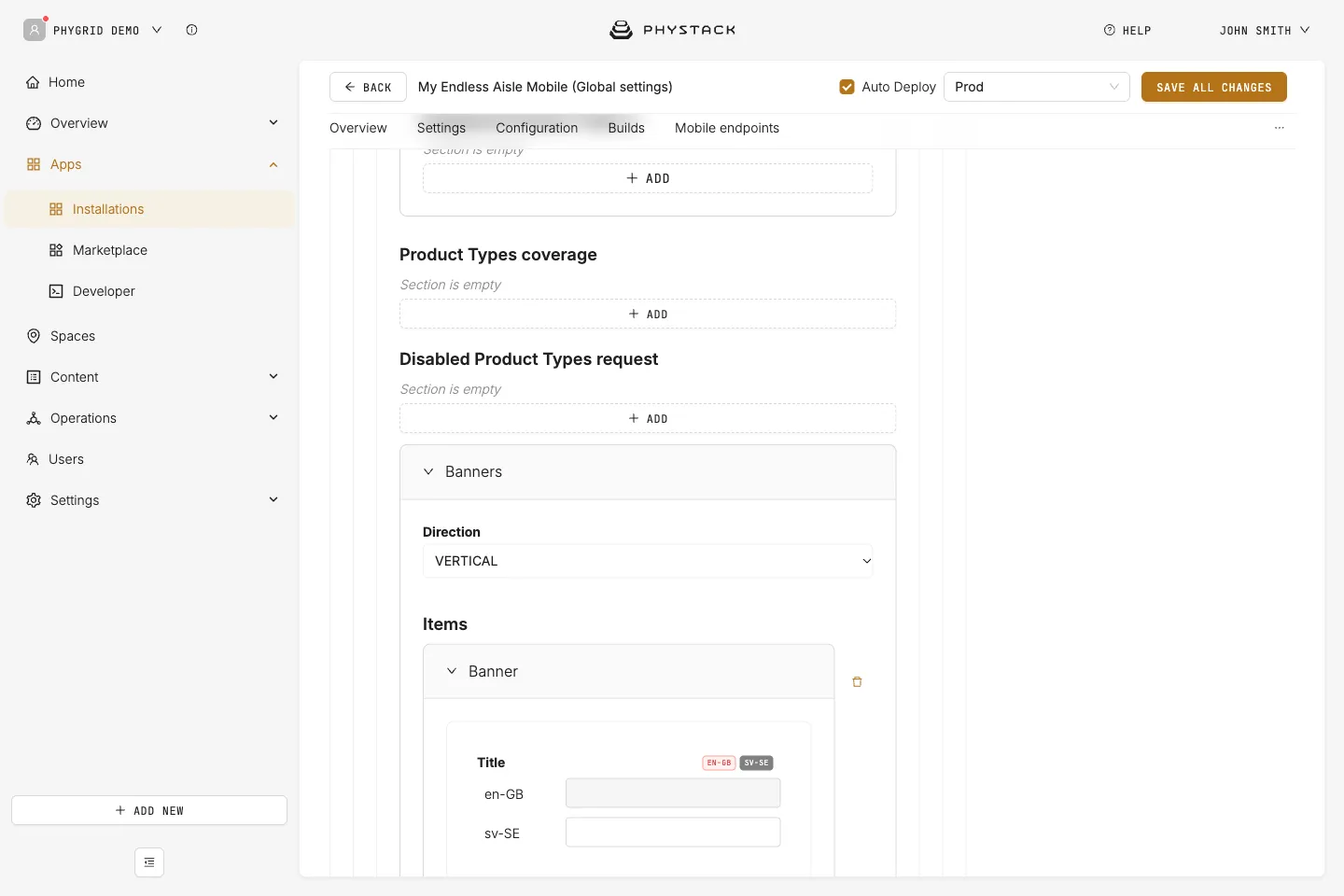The width and height of the screenshot is (1344, 896).
Task: Click Add New button in the sidebar
Action: [x=149, y=810]
